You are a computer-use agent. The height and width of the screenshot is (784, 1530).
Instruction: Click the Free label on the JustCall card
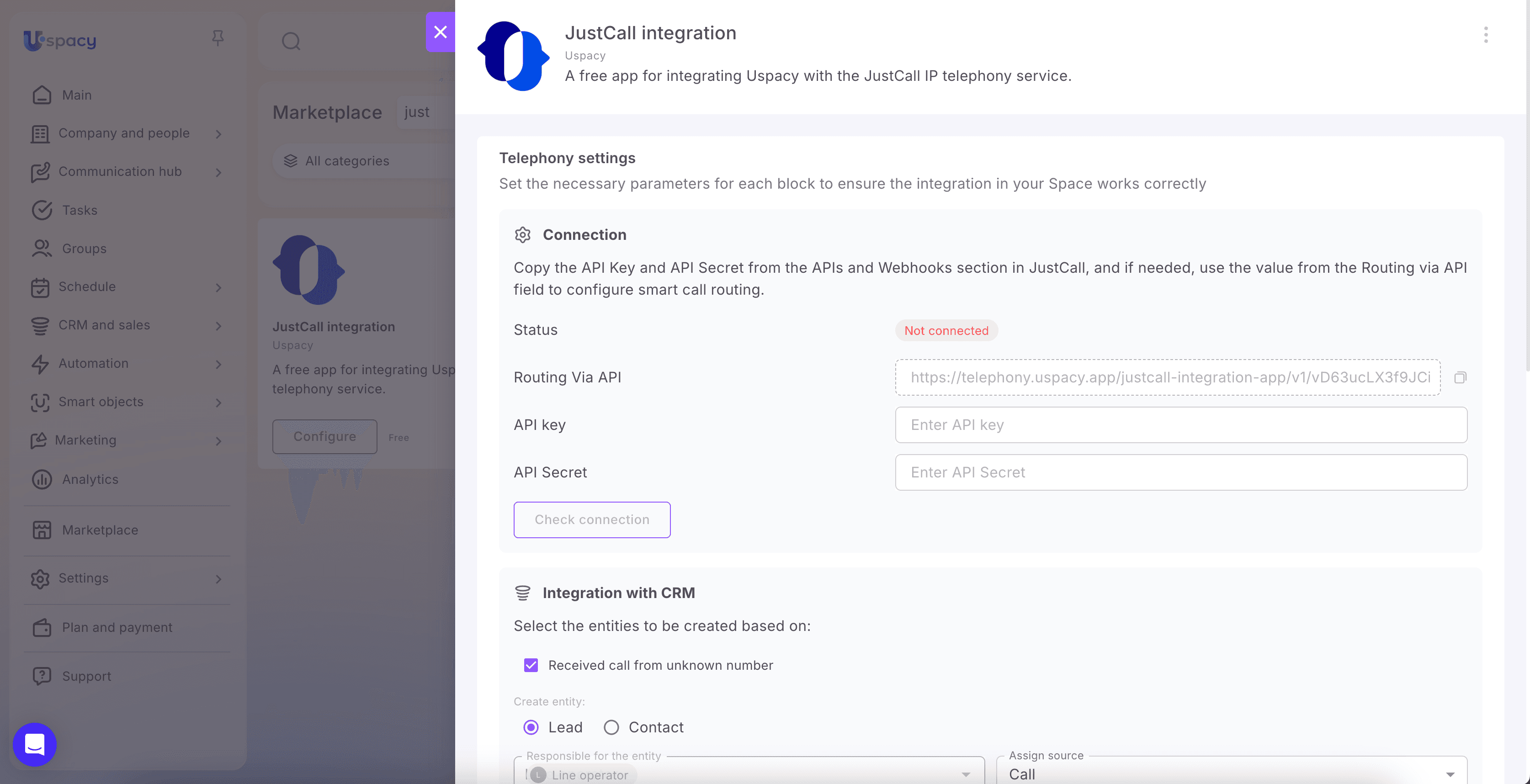coord(398,438)
